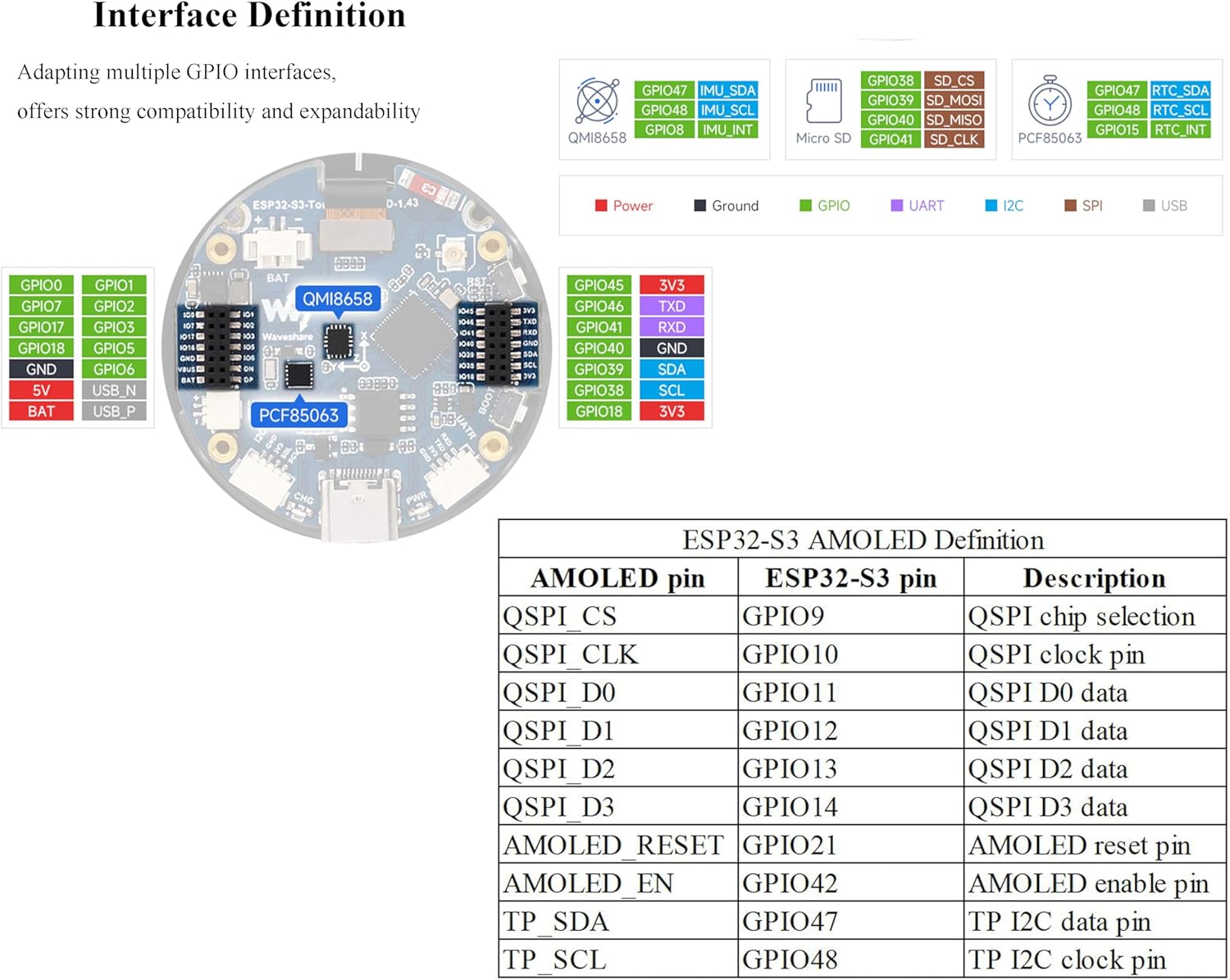Select the RTC_INT pin label
1230x980 pixels.
[x=1180, y=130]
